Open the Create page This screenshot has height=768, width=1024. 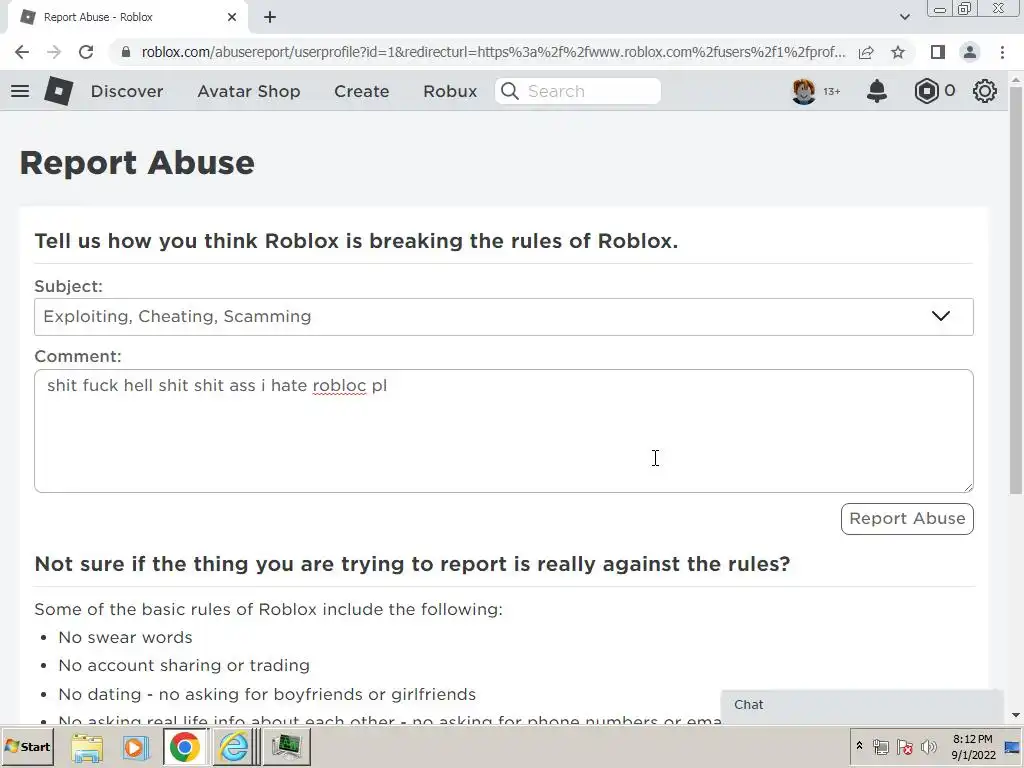click(x=361, y=91)
